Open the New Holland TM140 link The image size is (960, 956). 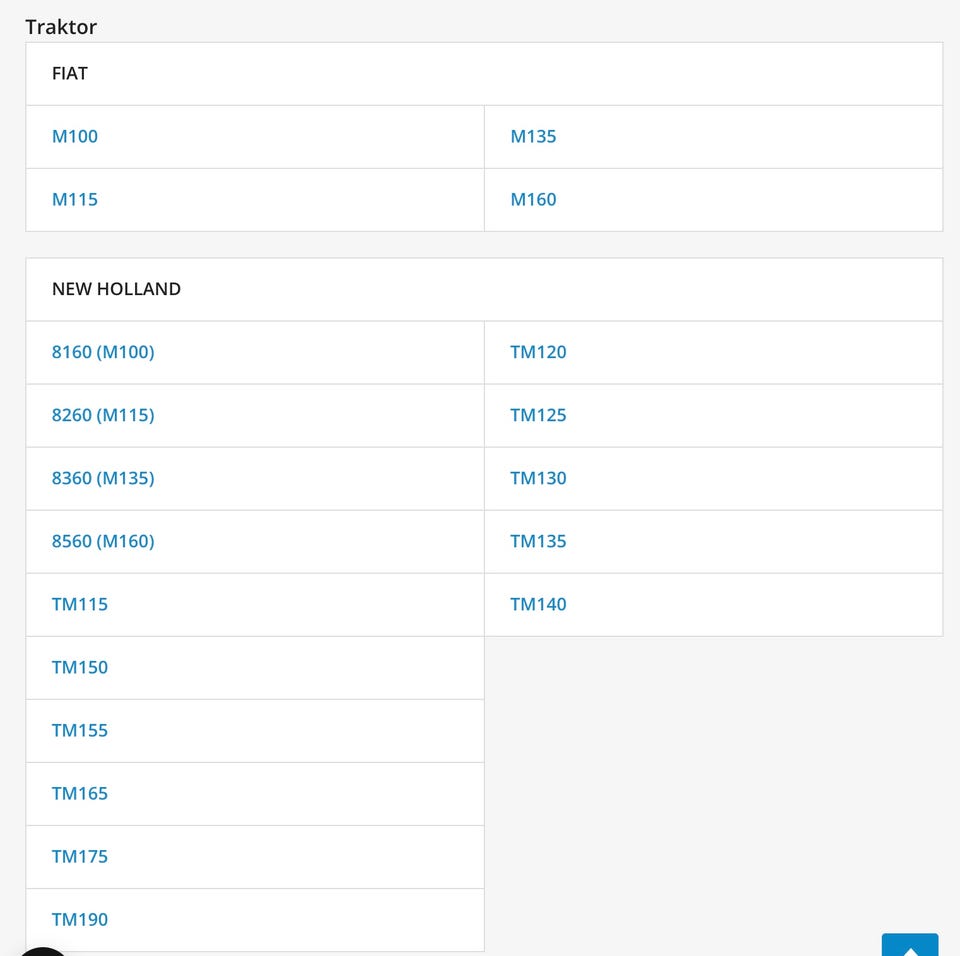pos(538,604)
